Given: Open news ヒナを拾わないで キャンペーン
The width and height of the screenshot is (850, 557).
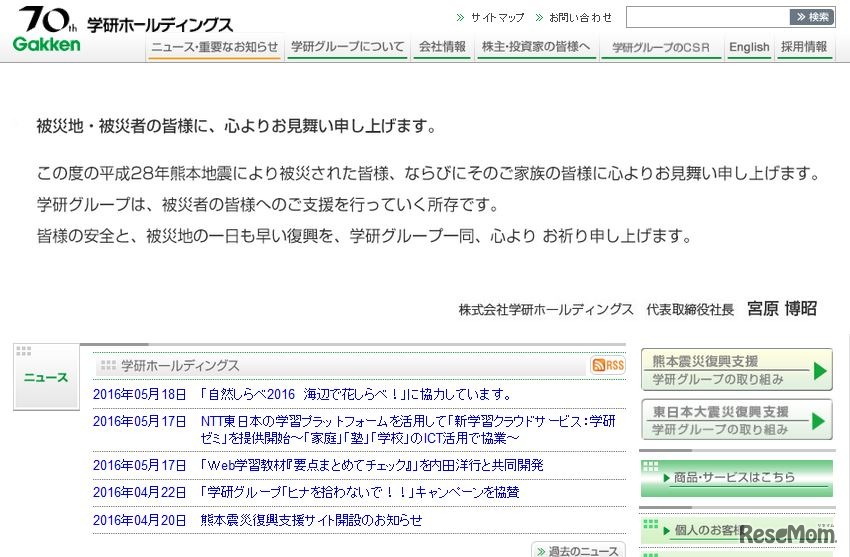Looking at the screenshot, I should (360, 493).
